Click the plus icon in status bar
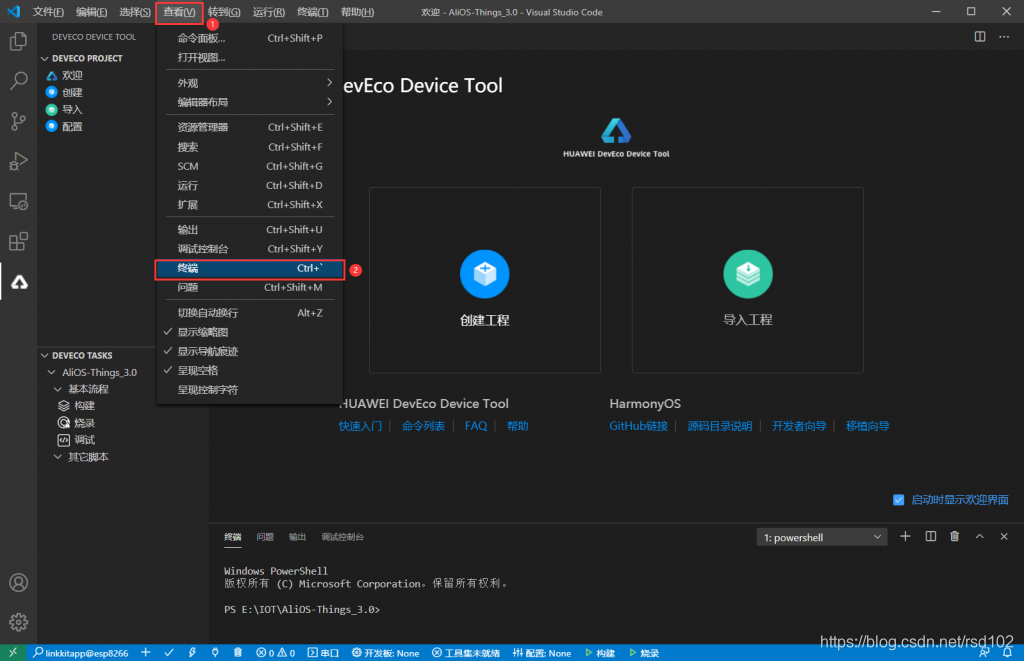1024x661 pixels. point(145,653)
